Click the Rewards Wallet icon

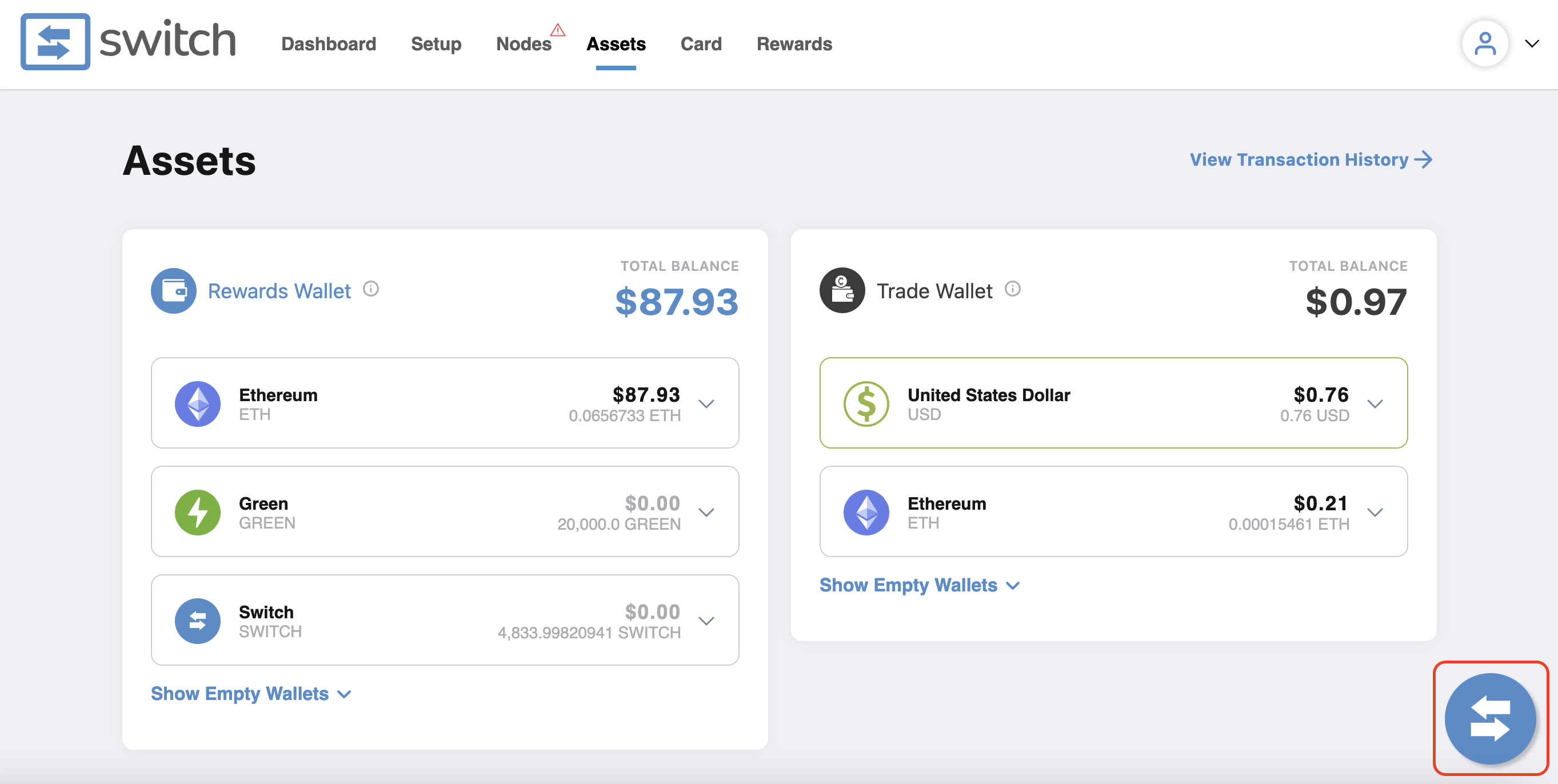(174, 291)
